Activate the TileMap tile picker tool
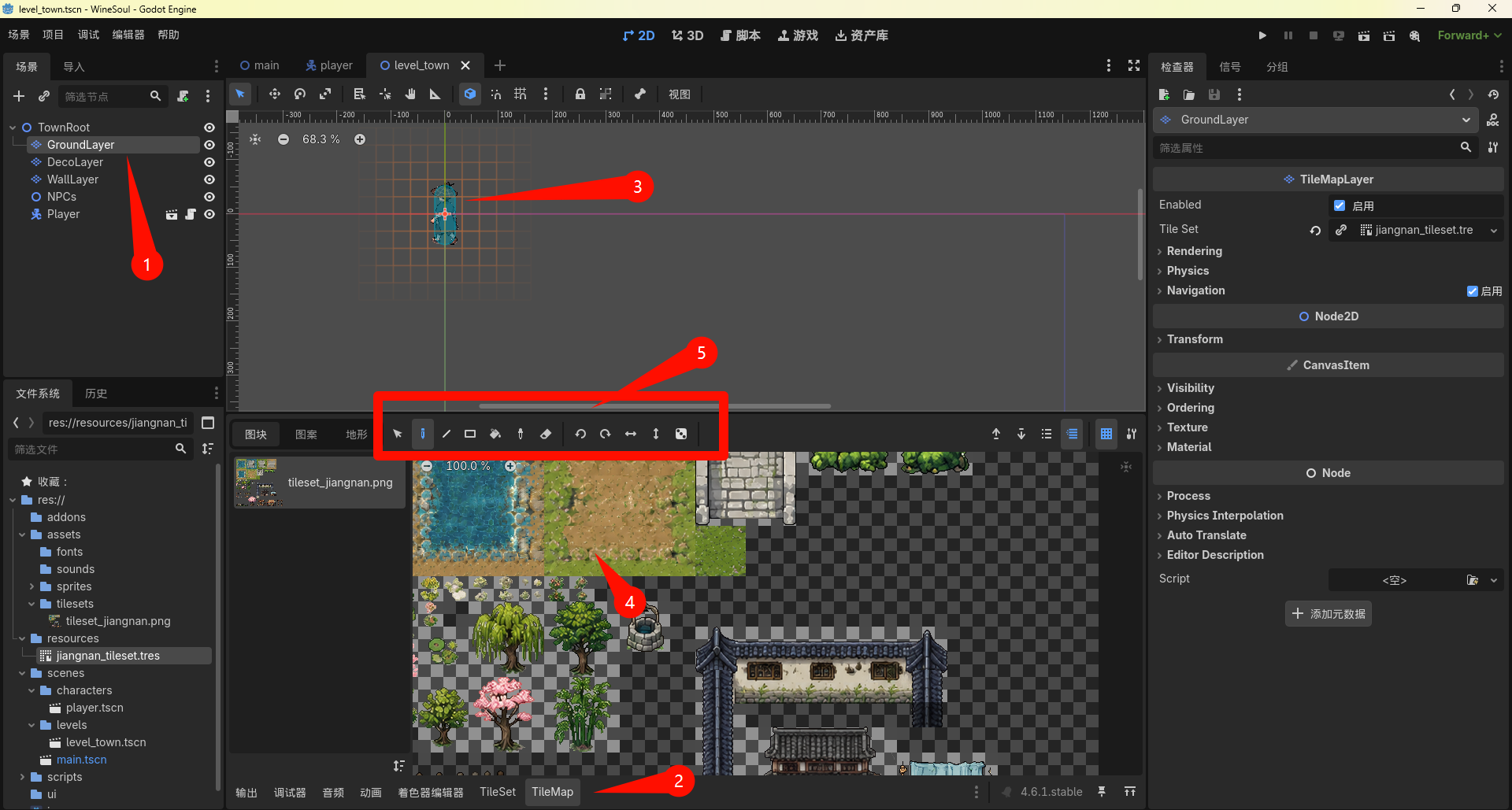Viewport: 1512px width, 810px height. click(521, 434)
